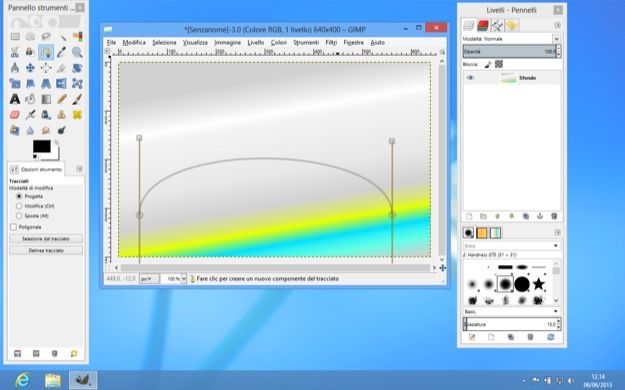Viewport: 625px width, 390px height.
Task: Select the Zoom magnifier tool
Action: (77, 52)
